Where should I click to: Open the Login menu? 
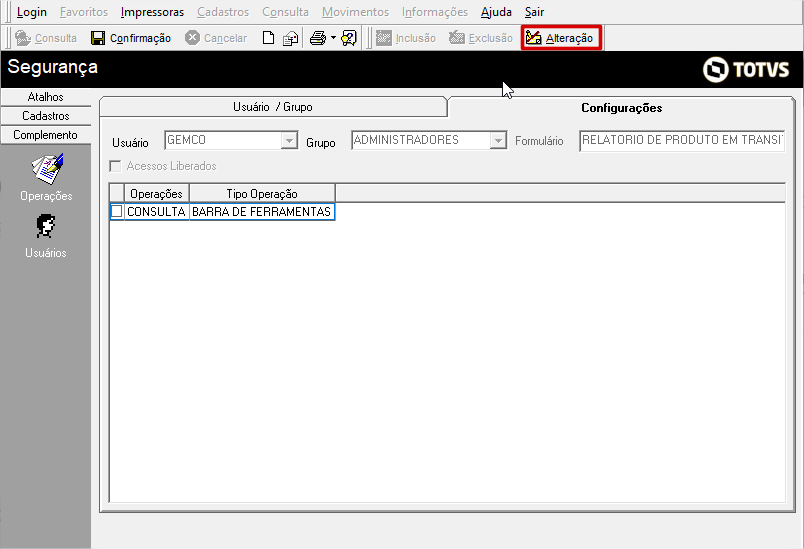tap(32, 12)
